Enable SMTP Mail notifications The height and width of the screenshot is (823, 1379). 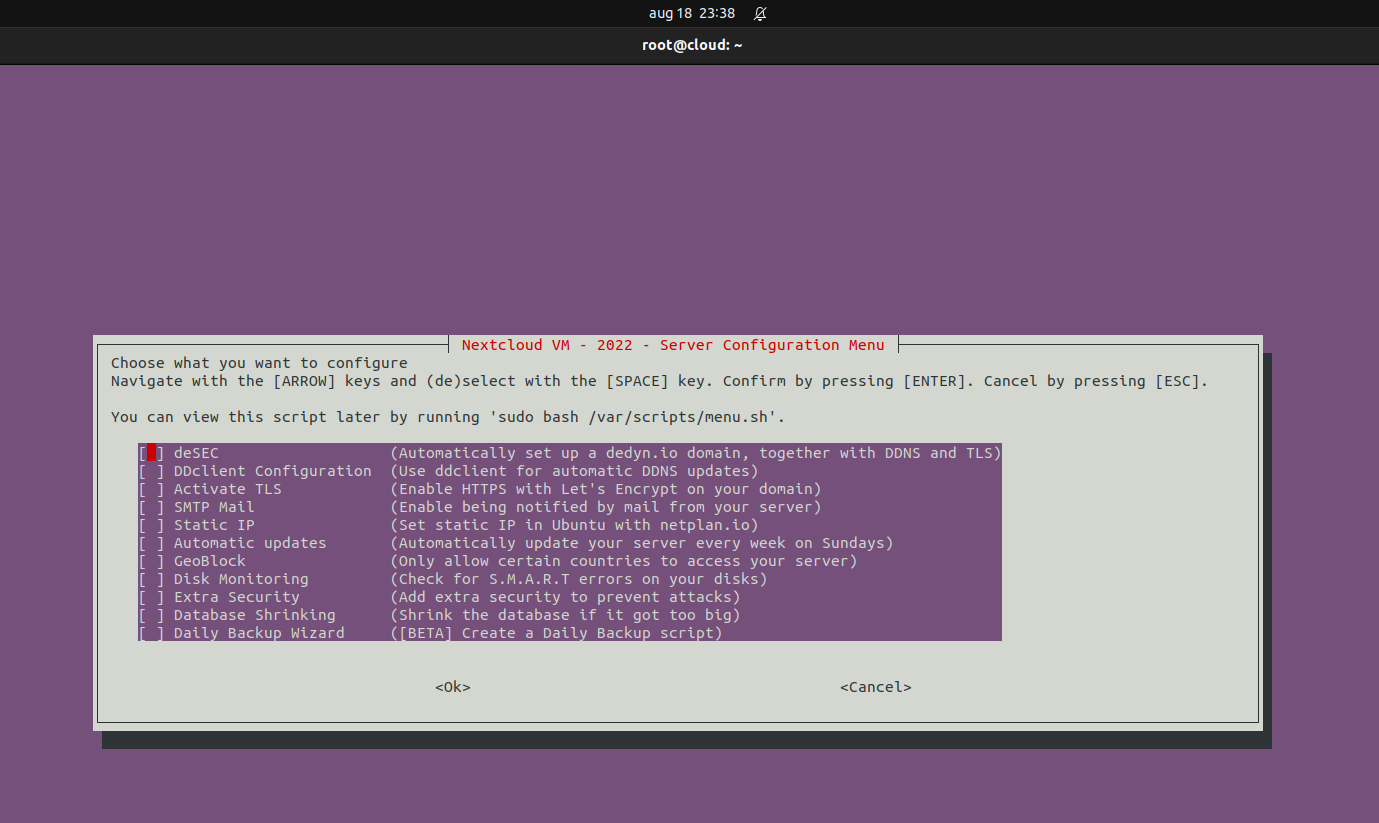pos(149,506)
